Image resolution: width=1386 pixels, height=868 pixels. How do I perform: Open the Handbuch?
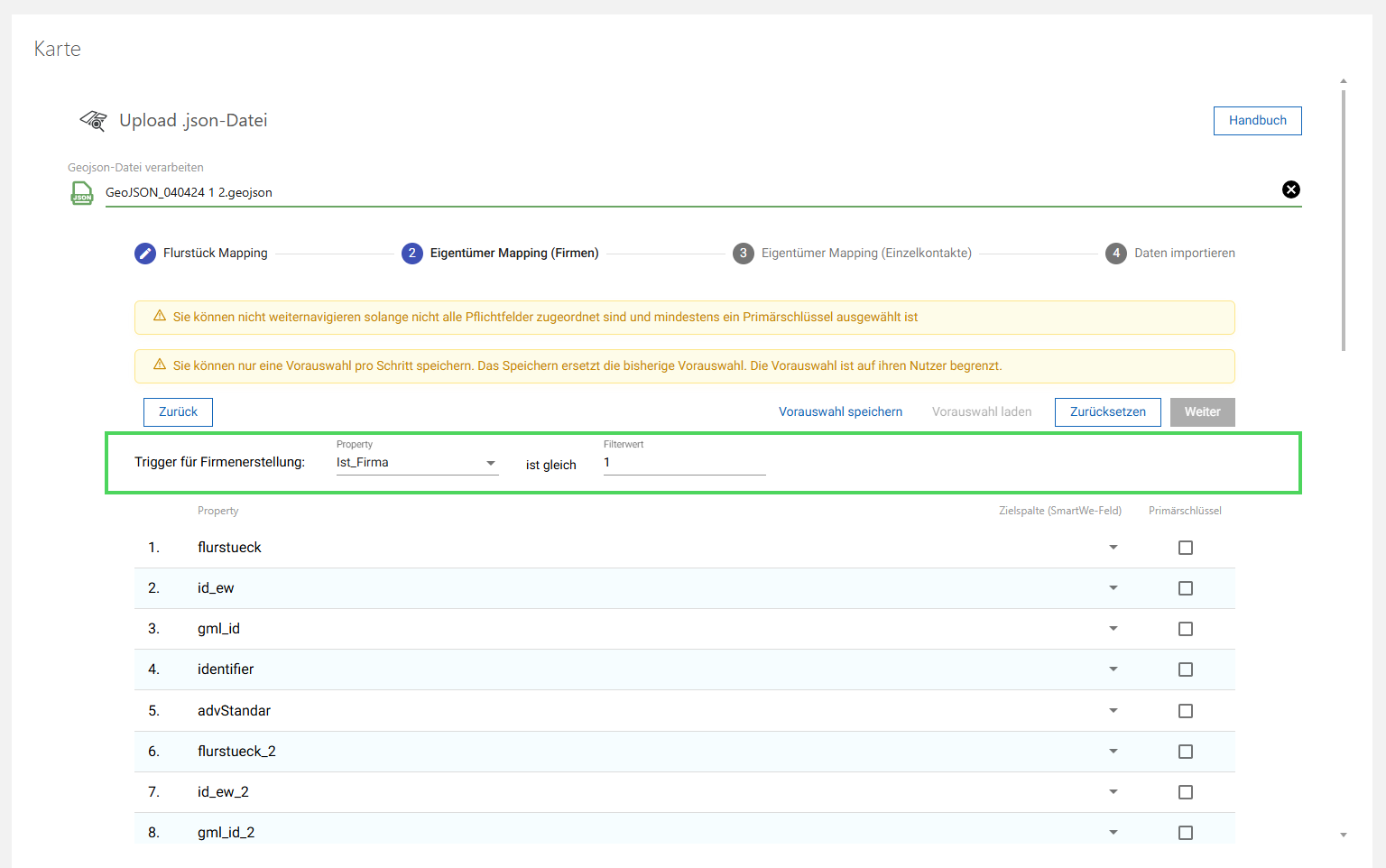1257,120
